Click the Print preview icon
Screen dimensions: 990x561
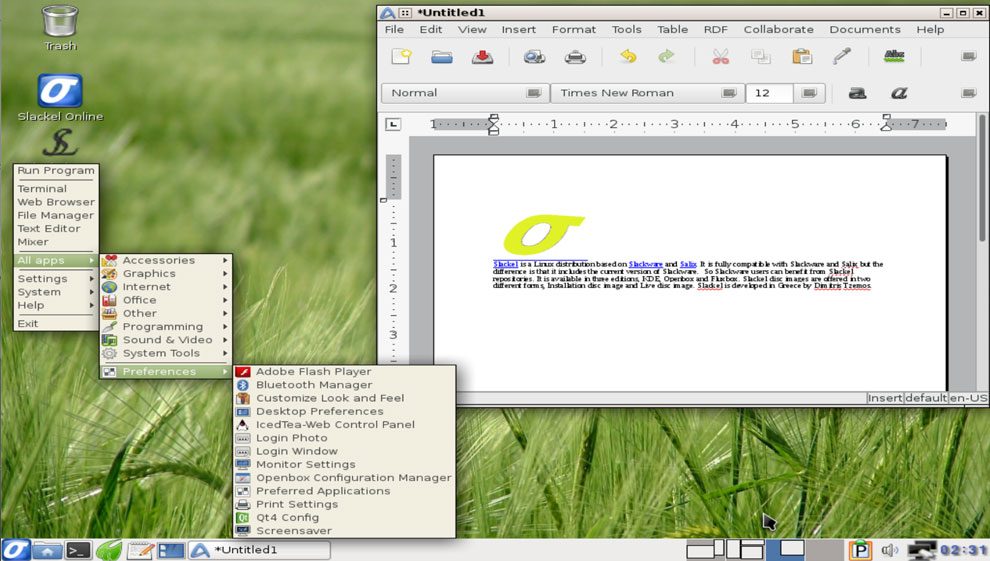[x=534, y=57]
